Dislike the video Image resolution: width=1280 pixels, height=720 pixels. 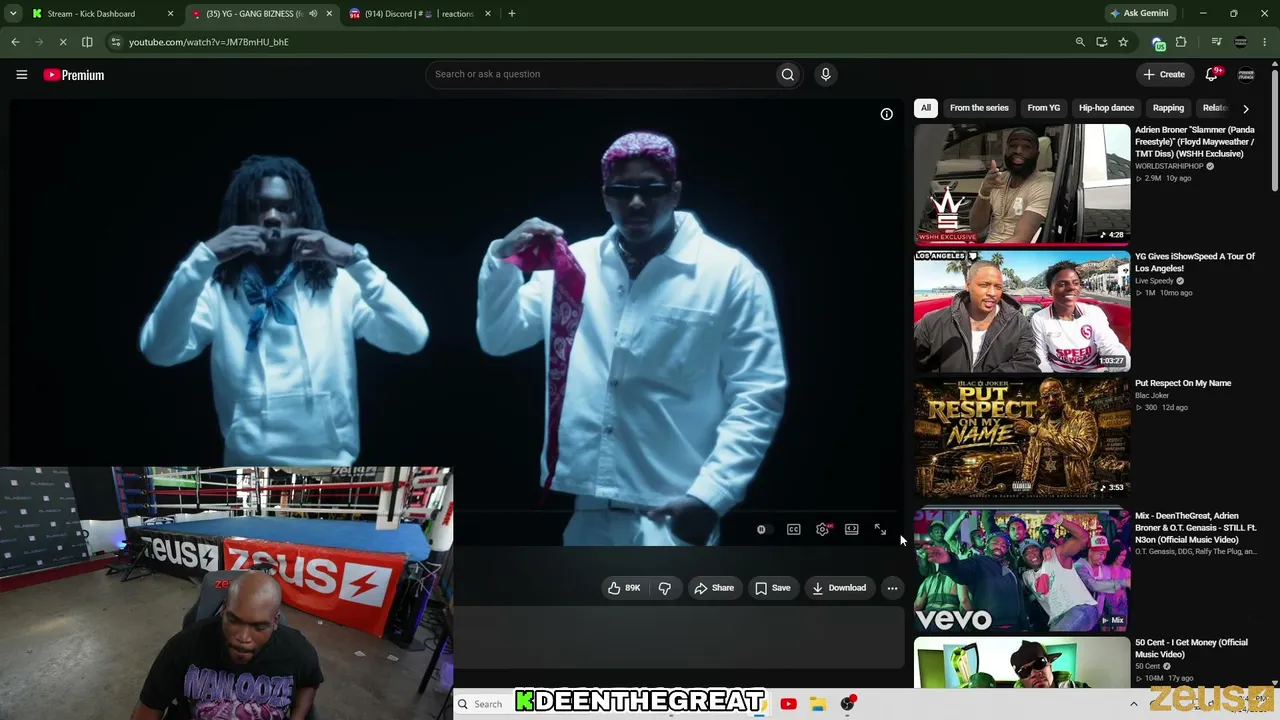pos(664,588)
